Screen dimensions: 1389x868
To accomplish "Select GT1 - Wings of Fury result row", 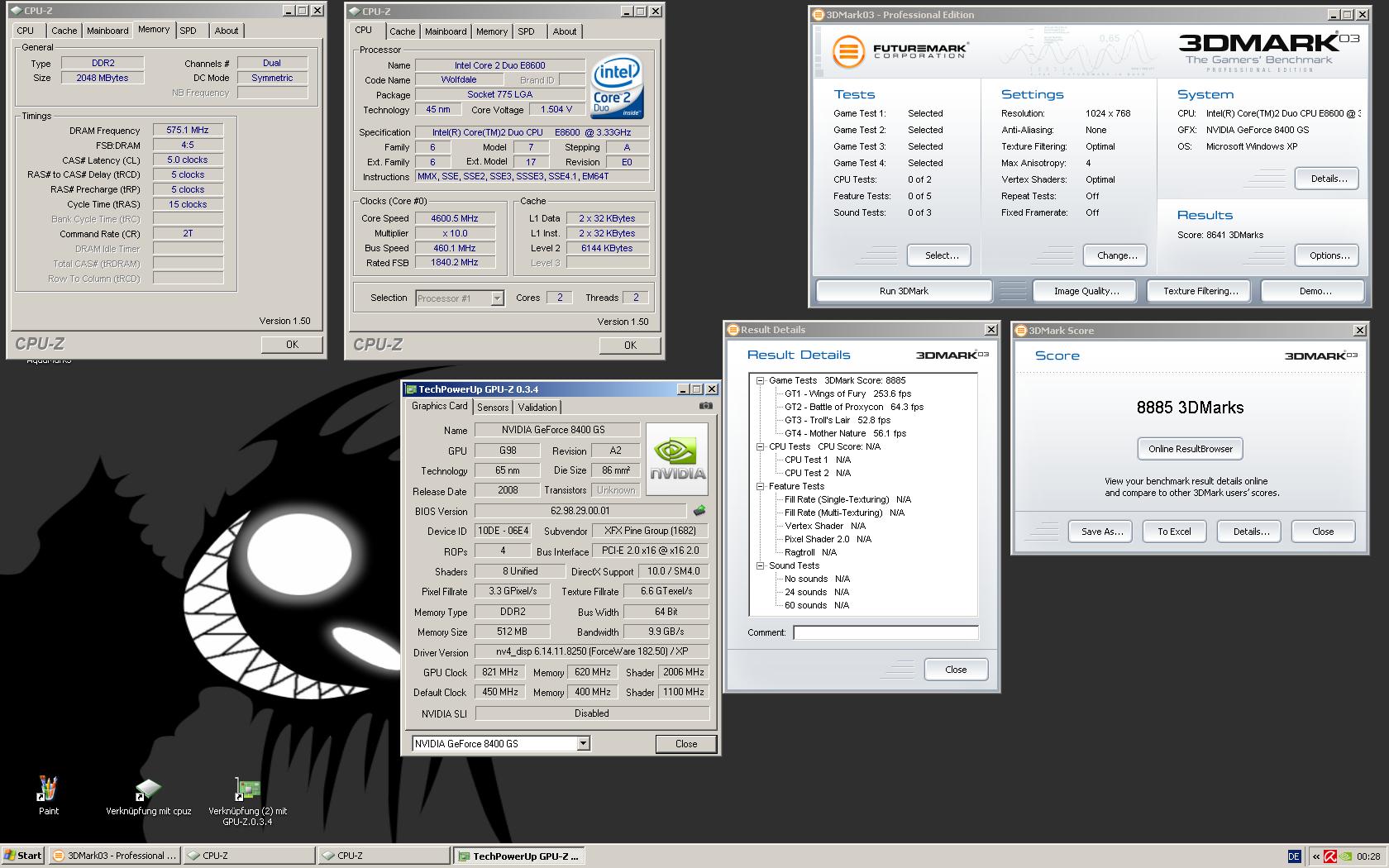I will (x=847, y=393).
